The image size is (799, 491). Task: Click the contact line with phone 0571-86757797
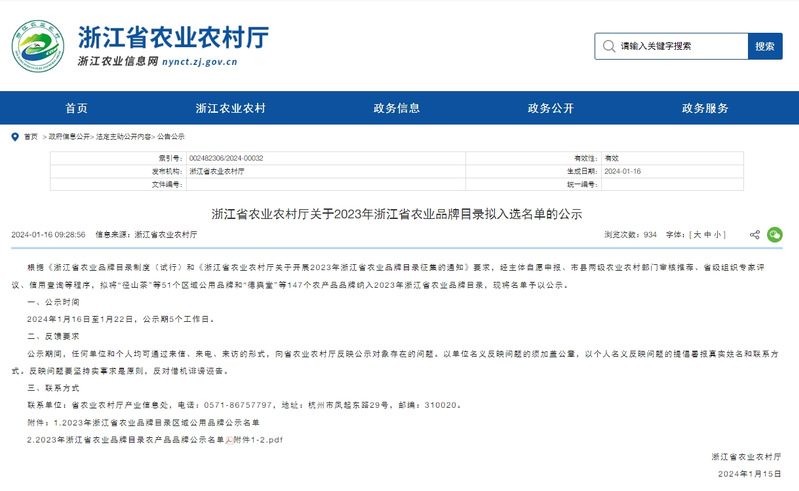245,405
